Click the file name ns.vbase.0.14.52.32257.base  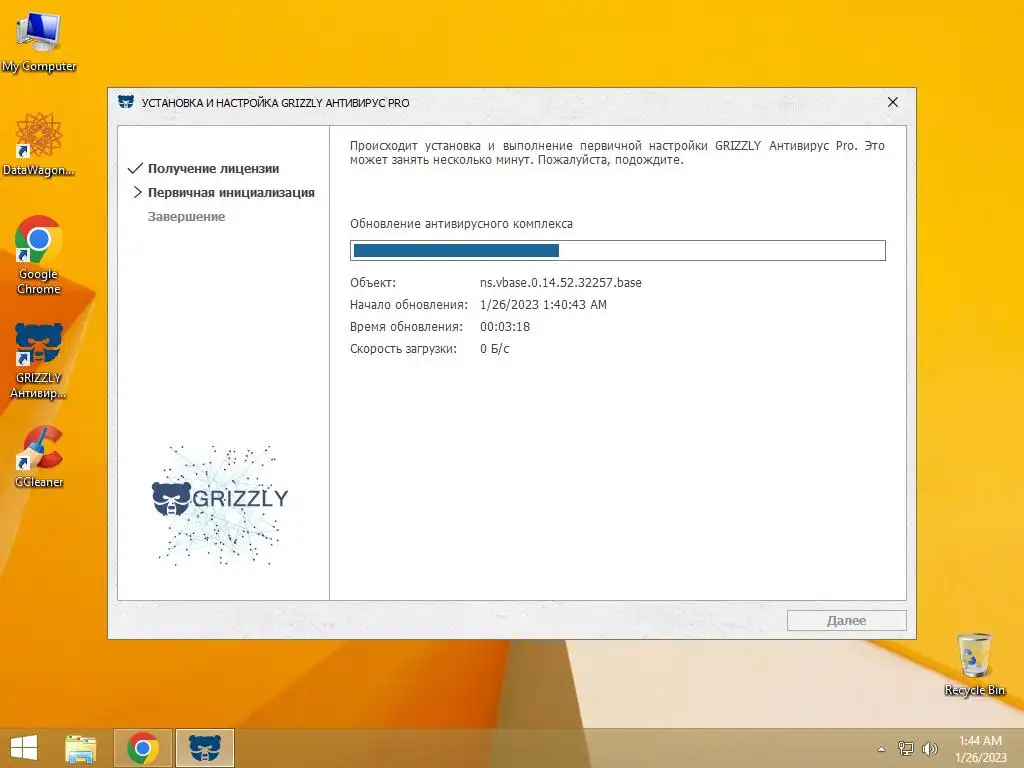[x=560, y=283]
